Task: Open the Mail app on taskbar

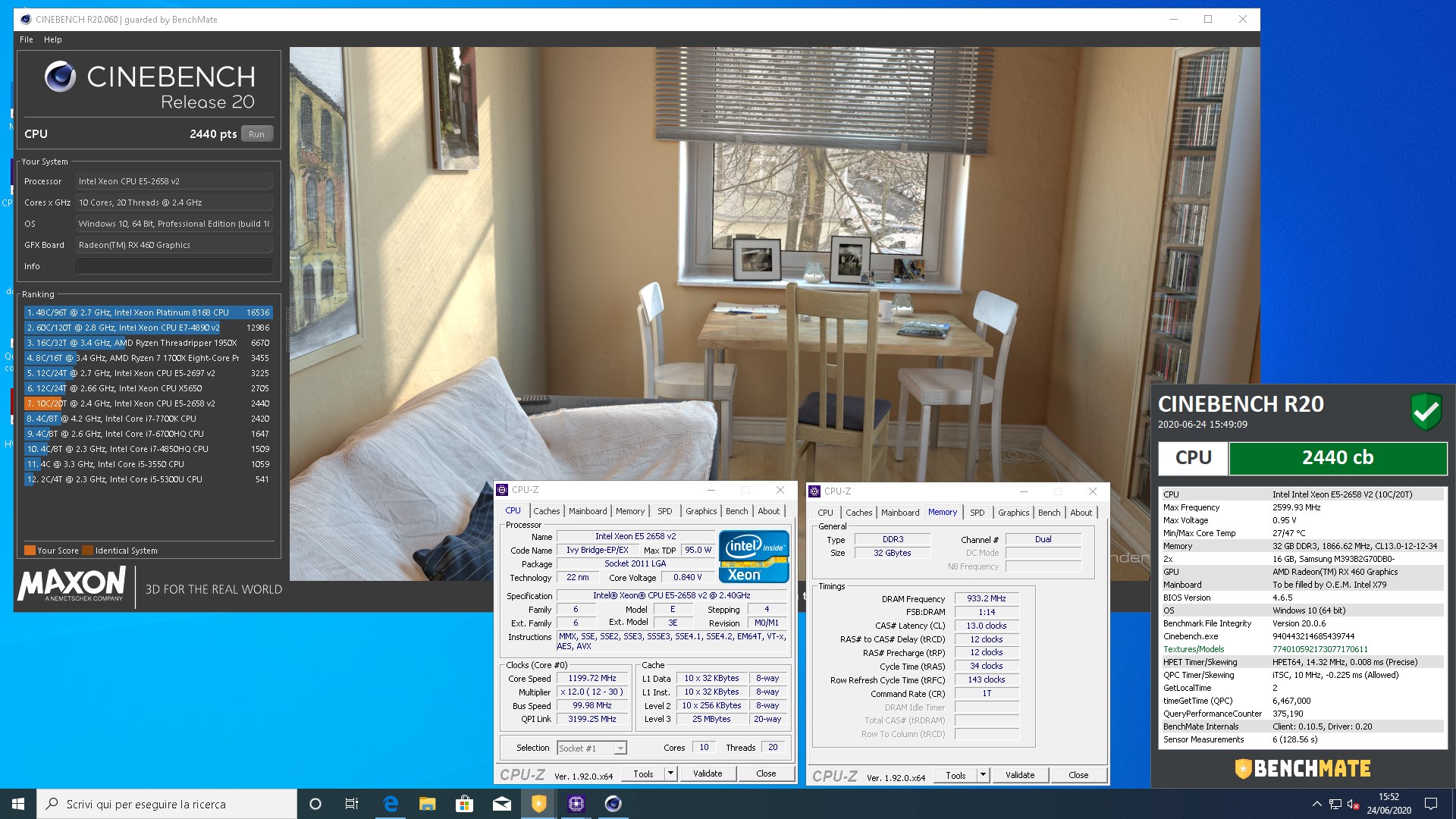Action: pos(502,804)
